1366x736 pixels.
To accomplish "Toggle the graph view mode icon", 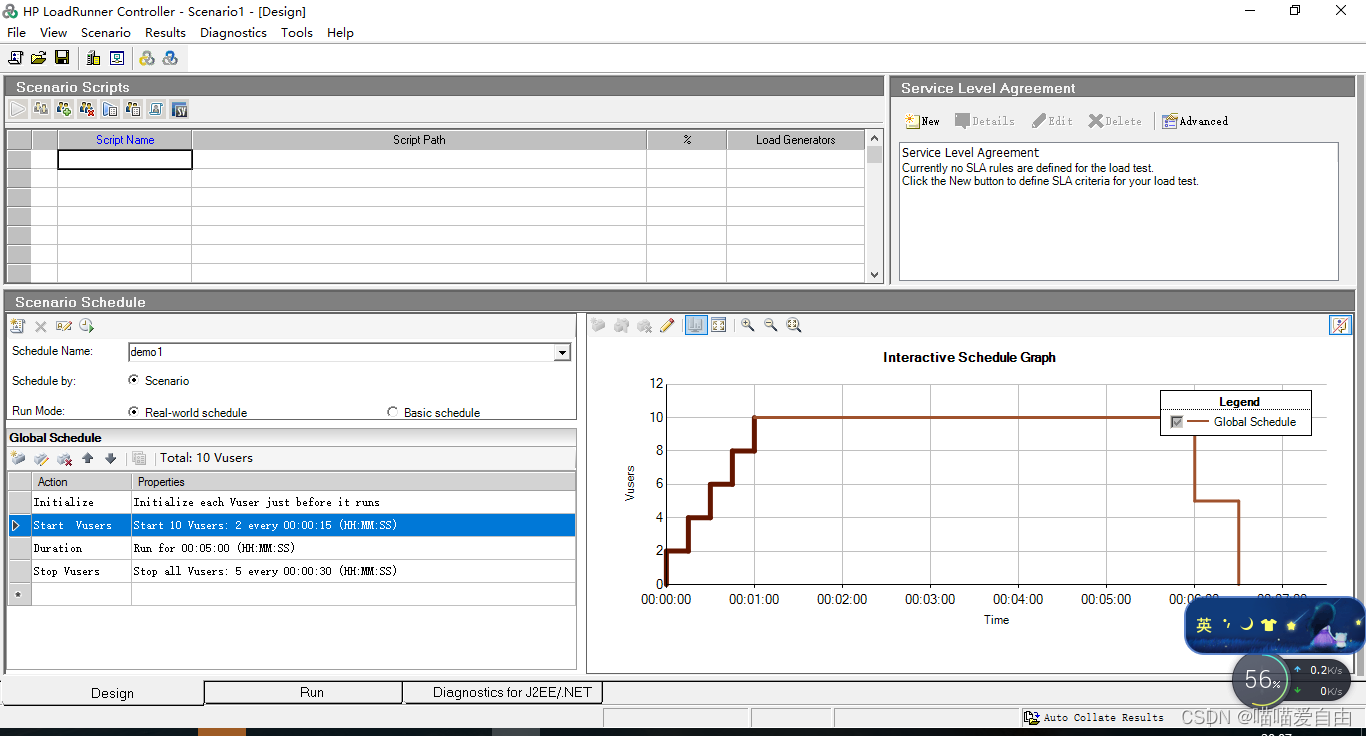I will point(696,325).
